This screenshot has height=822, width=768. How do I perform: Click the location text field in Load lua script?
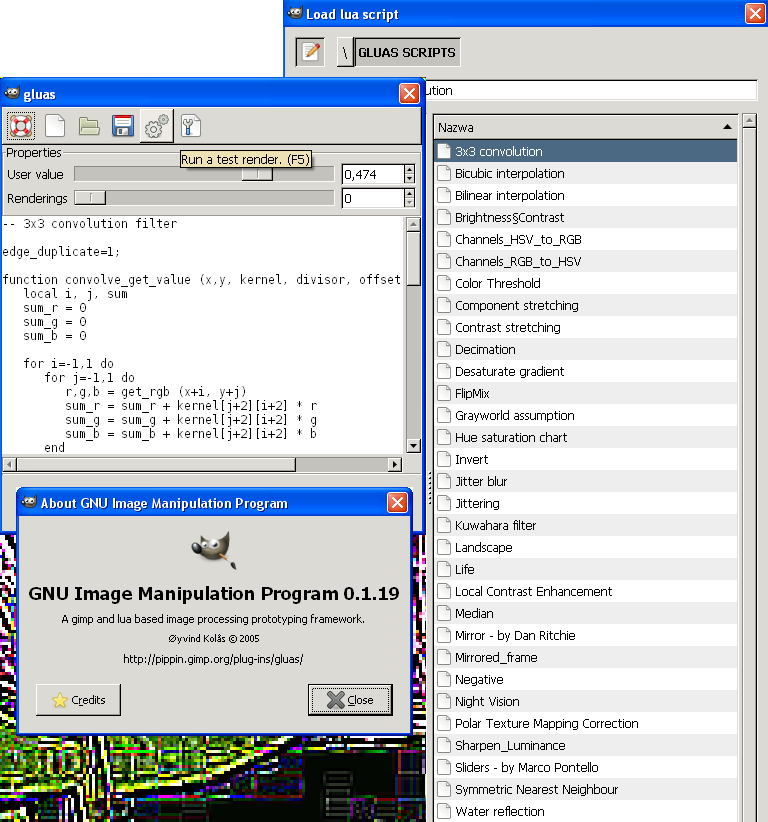tap(591, 90)
